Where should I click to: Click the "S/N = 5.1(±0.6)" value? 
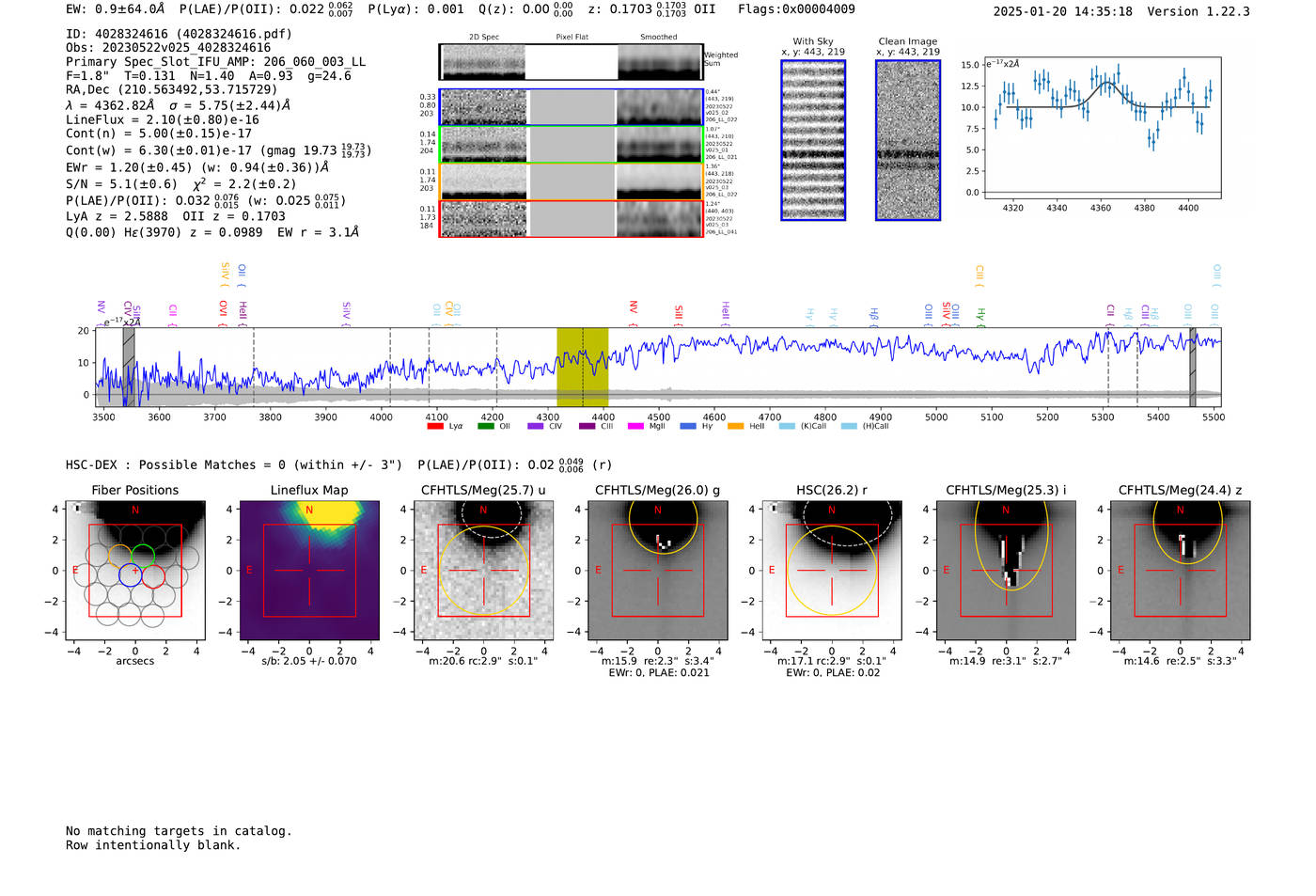click(121, 184)
